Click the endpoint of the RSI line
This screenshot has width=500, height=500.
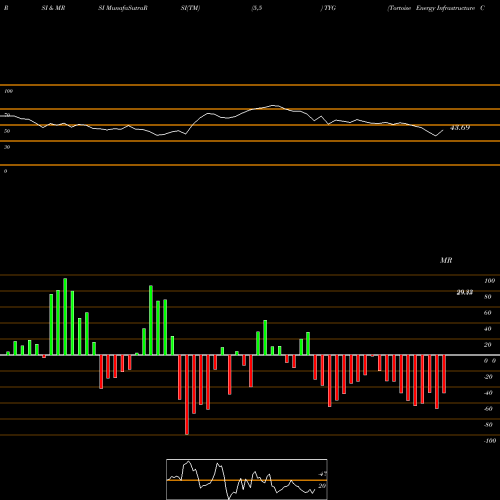click(x=443, y=130)
